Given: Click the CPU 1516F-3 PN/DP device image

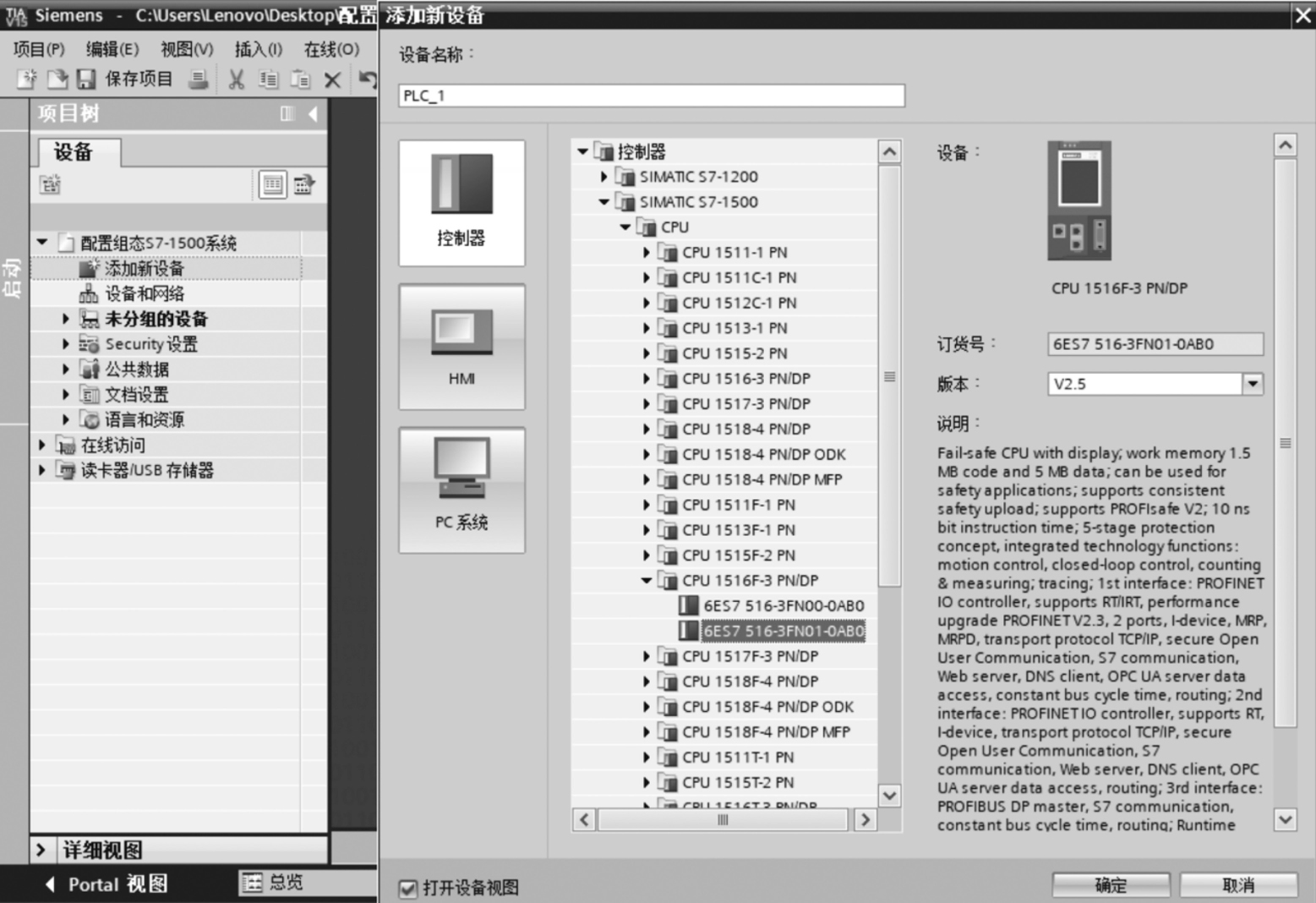Looking at the screenshot, I should click(1079, 201).
